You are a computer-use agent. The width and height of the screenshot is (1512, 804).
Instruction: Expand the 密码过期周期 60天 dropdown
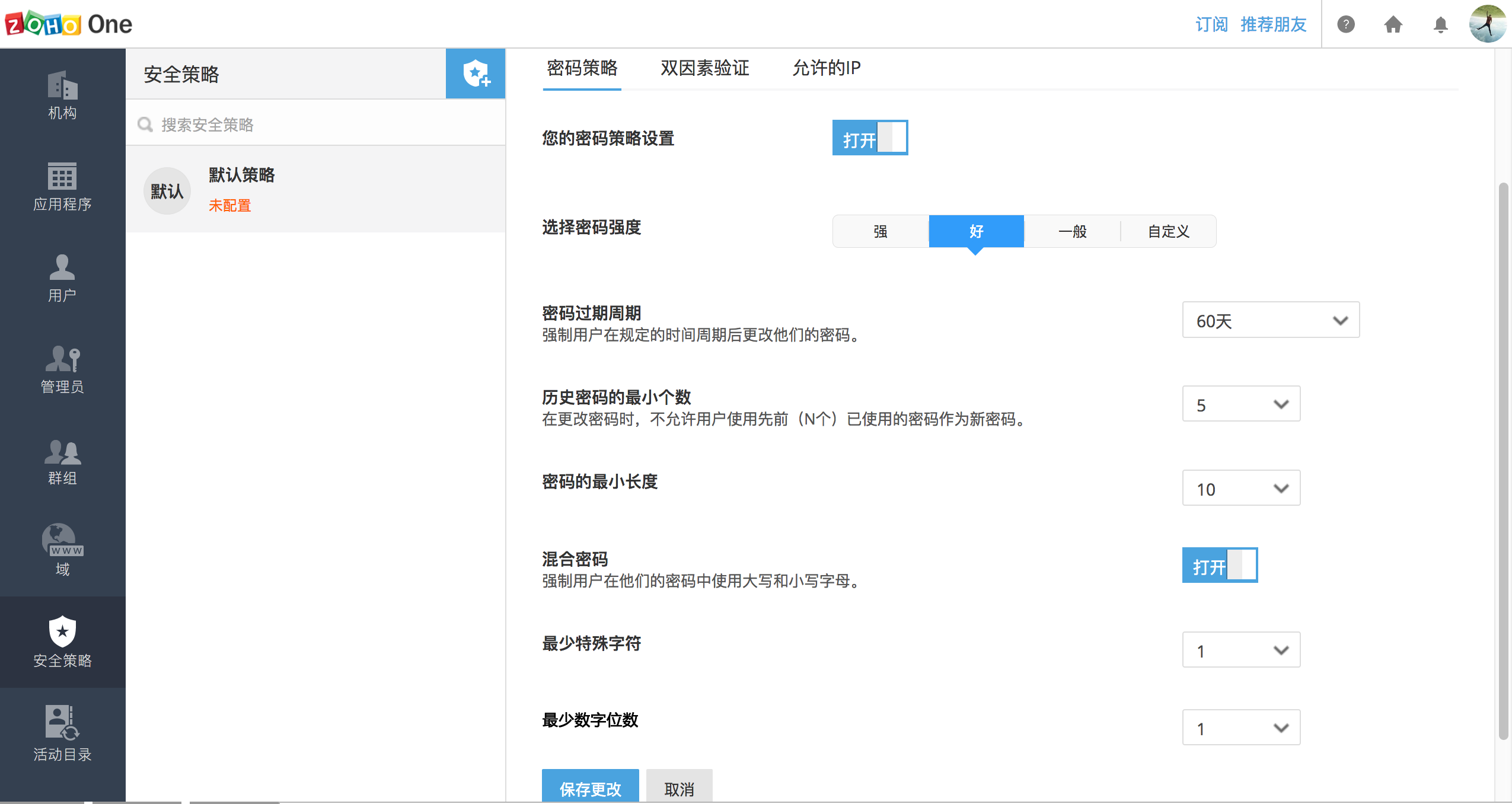pyautogui.click(x=1270, y=320)
